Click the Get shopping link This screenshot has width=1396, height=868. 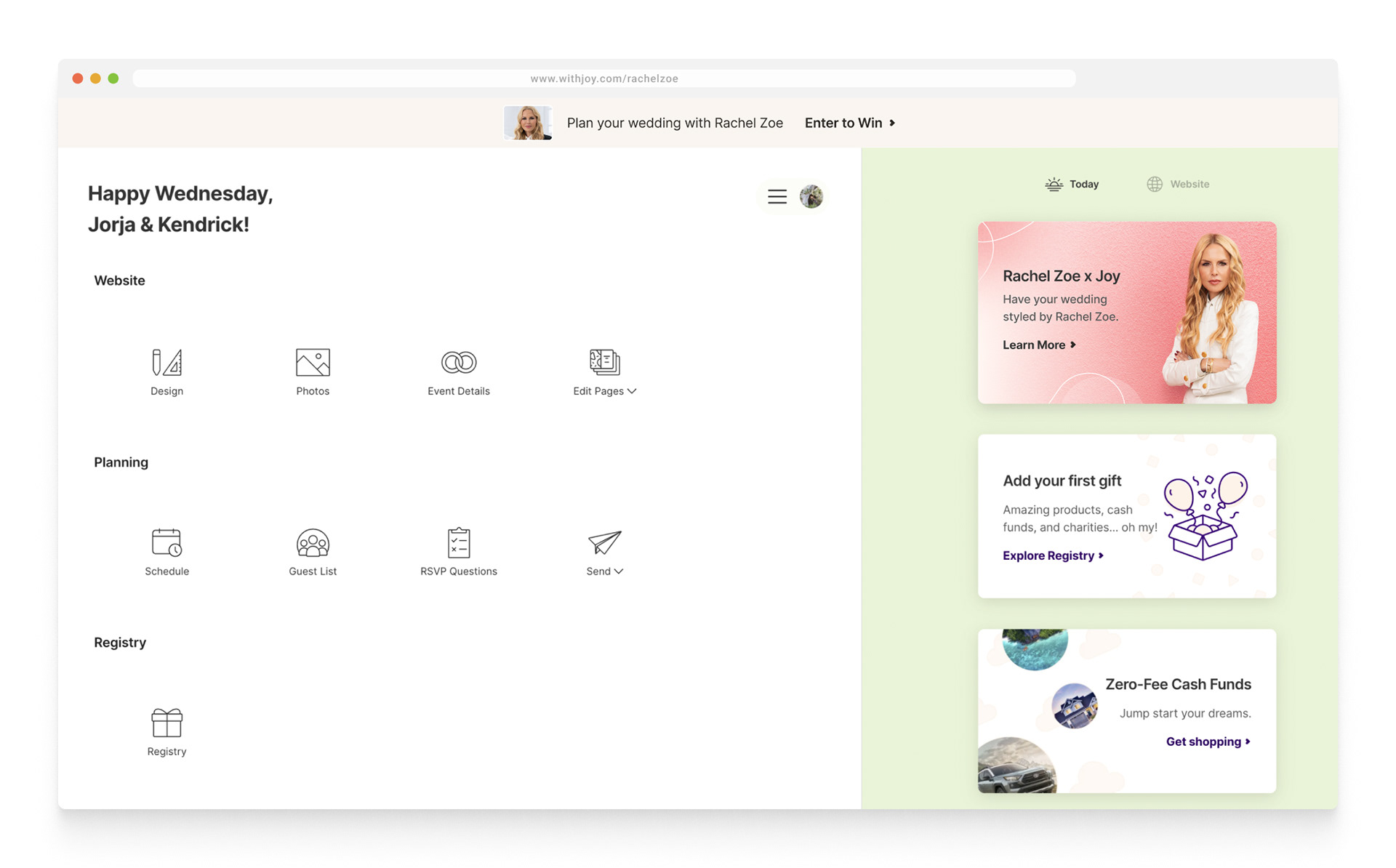click(x=1207, y=742)
